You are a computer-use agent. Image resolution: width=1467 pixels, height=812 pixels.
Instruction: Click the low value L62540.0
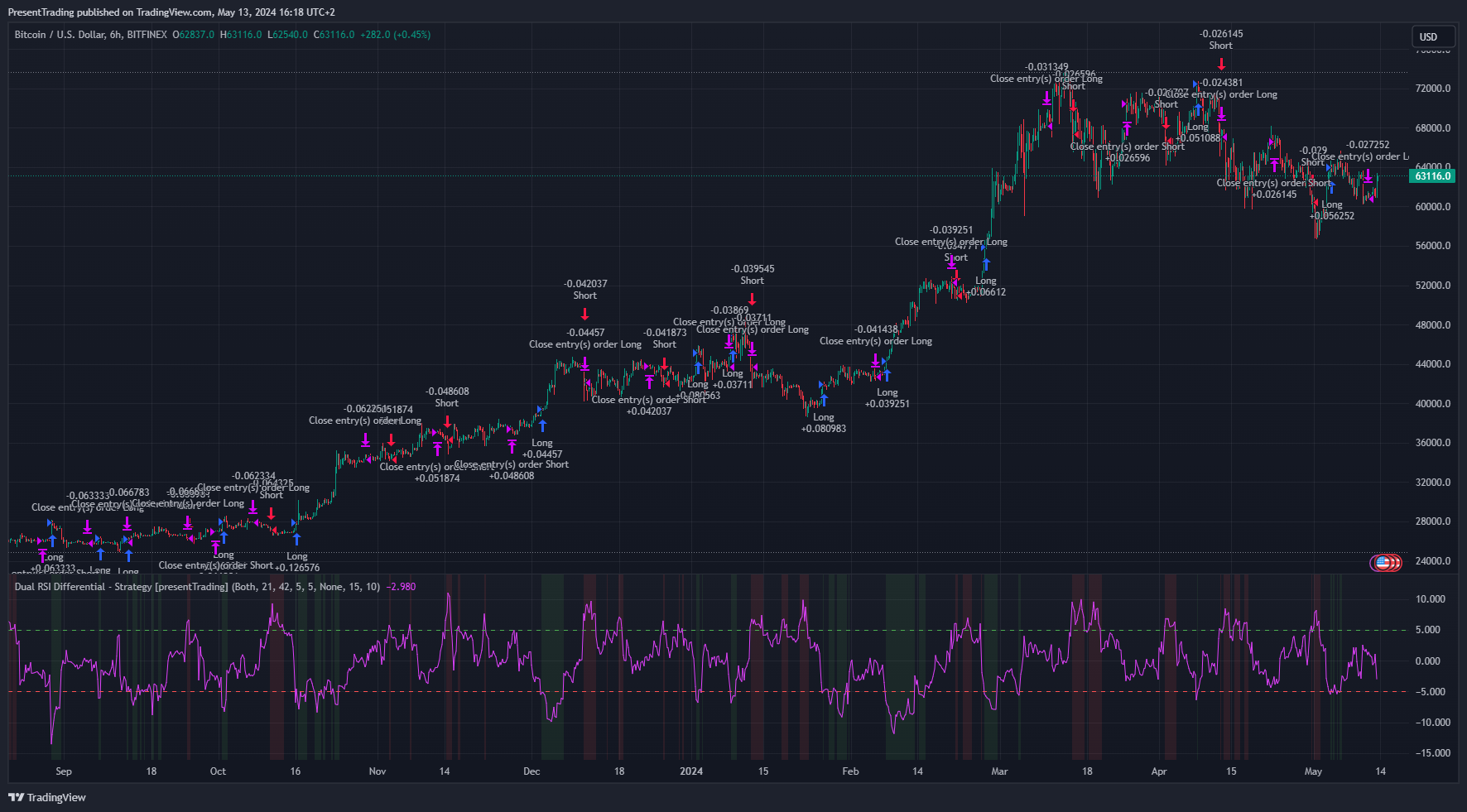(x=287, y=35)
